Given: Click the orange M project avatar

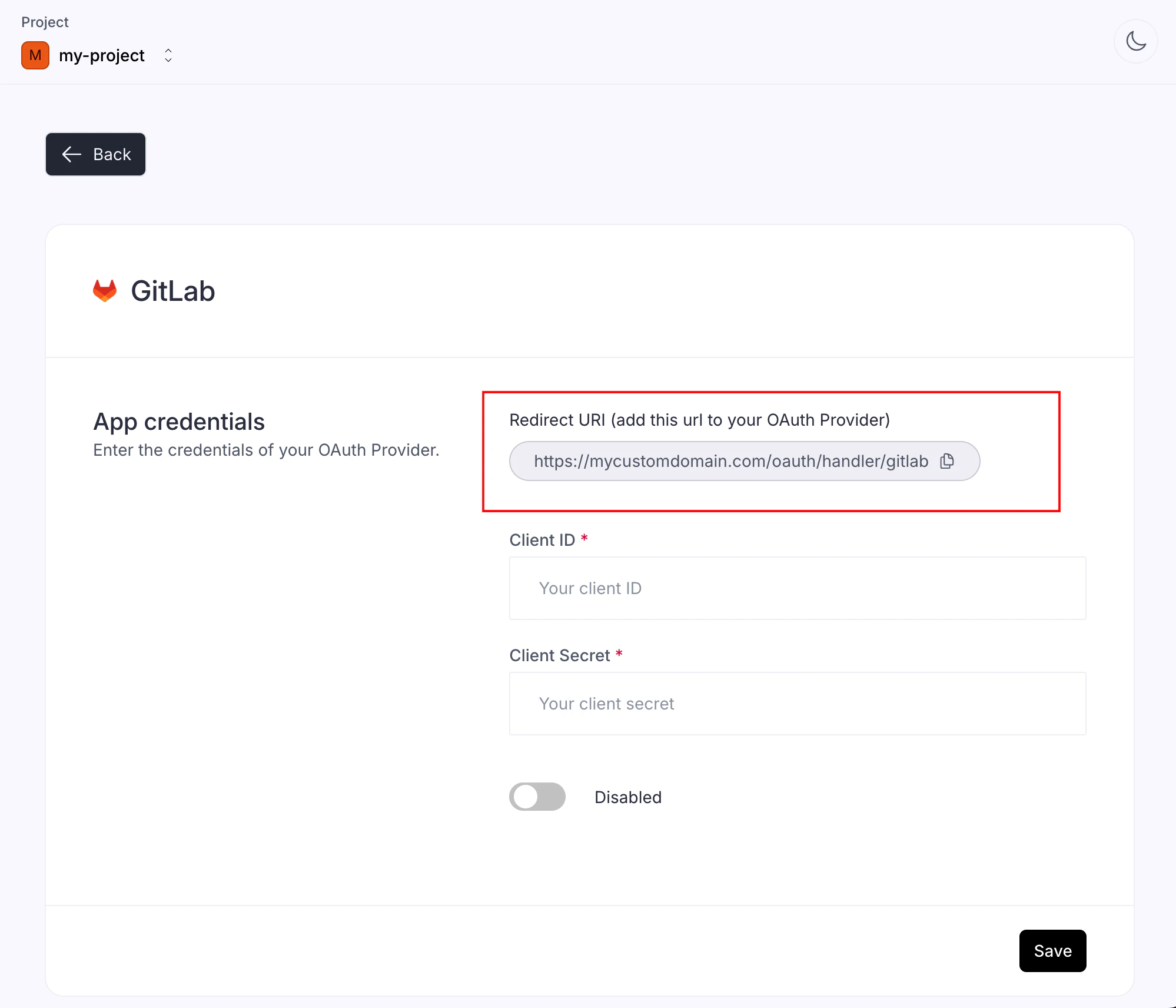Looking at the screenshot, I should click(35, 55).
